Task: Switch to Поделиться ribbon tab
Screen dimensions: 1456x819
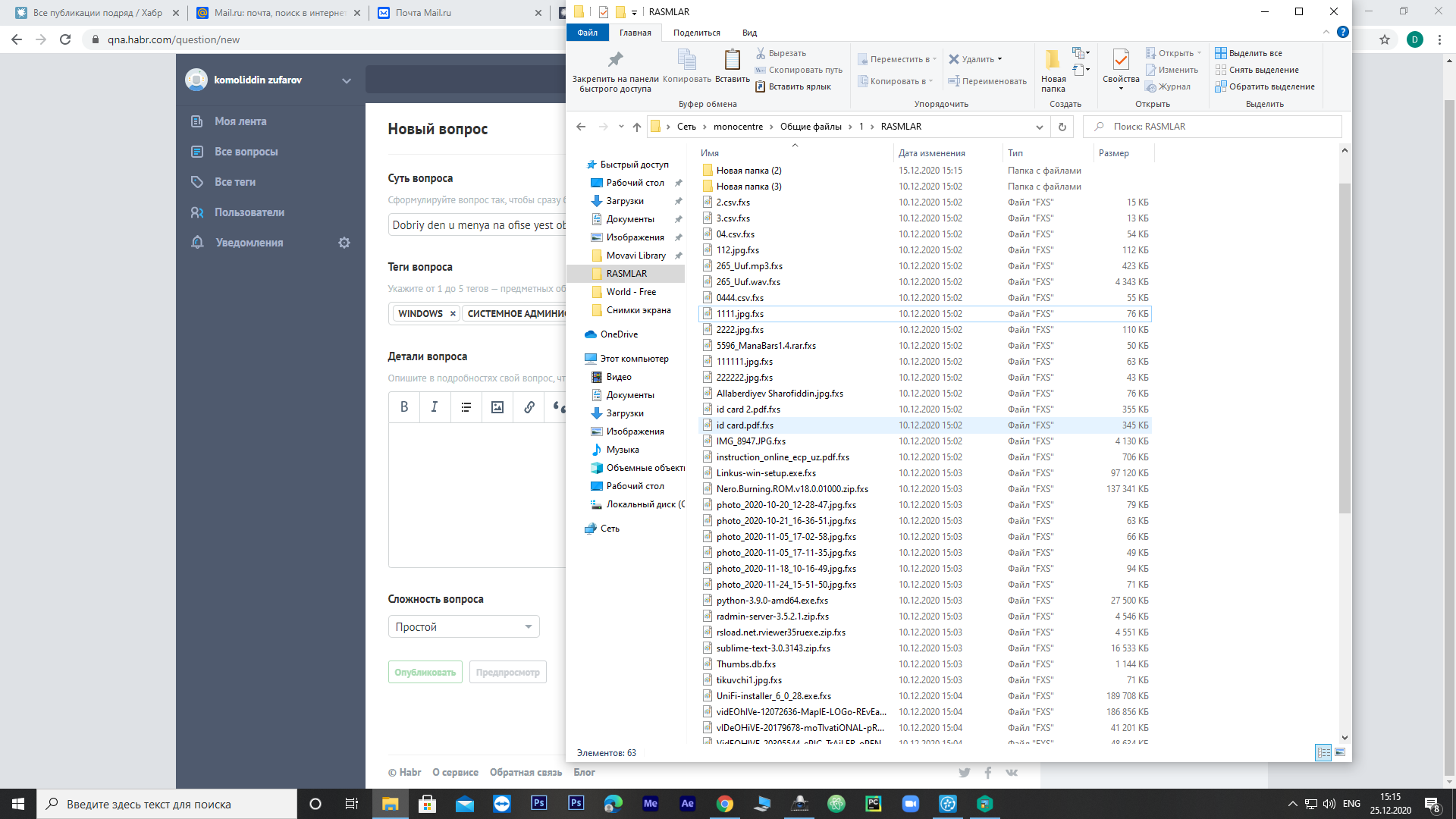Action: coord(696,33)
